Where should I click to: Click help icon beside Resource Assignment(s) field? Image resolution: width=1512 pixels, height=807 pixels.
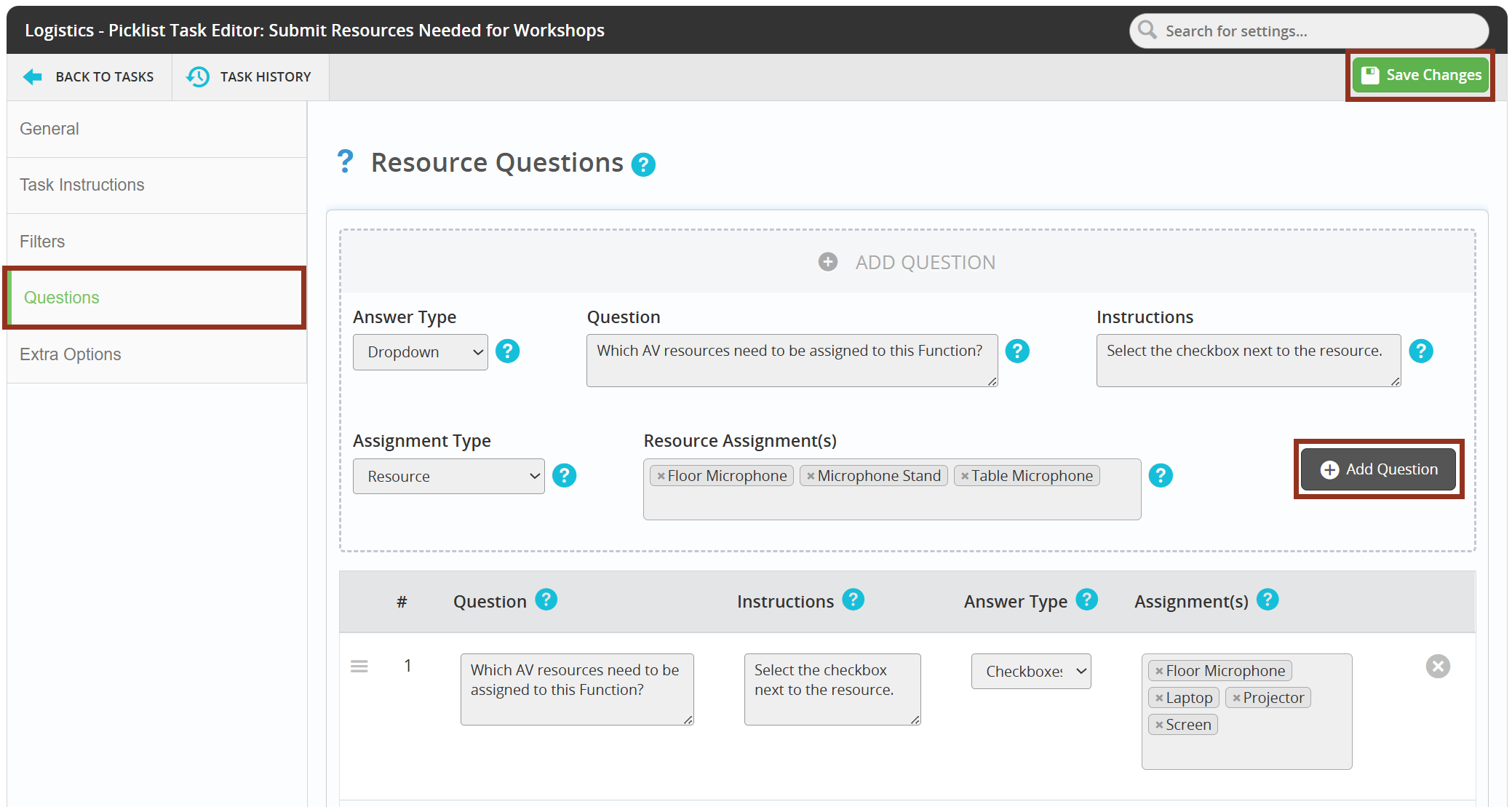point(1161,476)
